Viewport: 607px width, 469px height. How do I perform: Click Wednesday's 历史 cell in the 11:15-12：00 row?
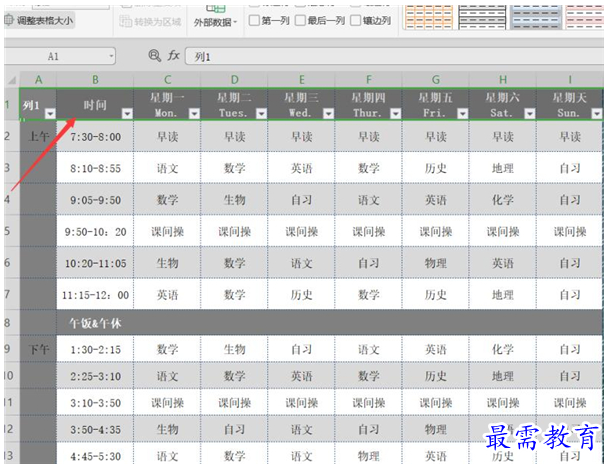tap(302, 295)
